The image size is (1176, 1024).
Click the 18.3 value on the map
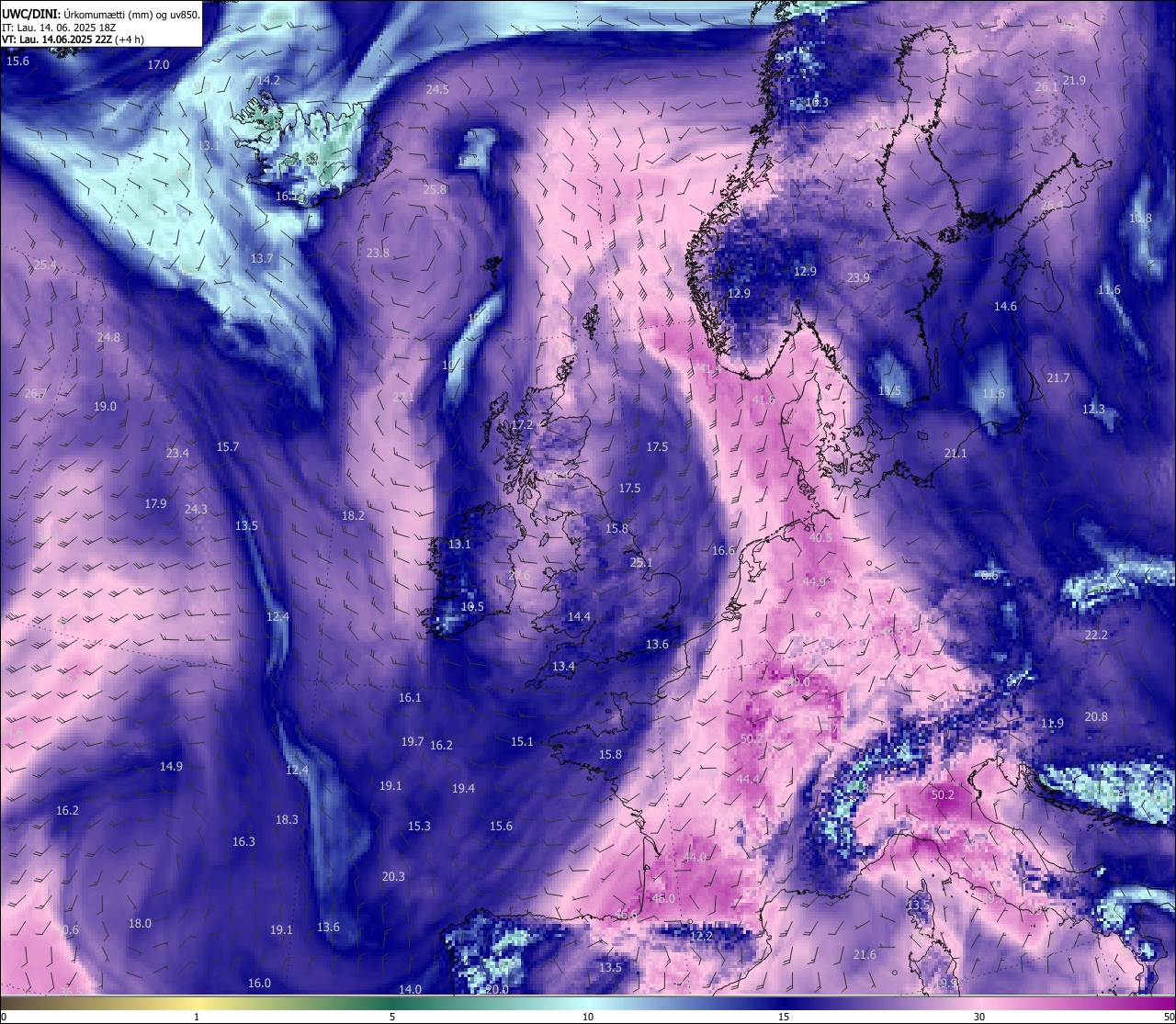287,820
